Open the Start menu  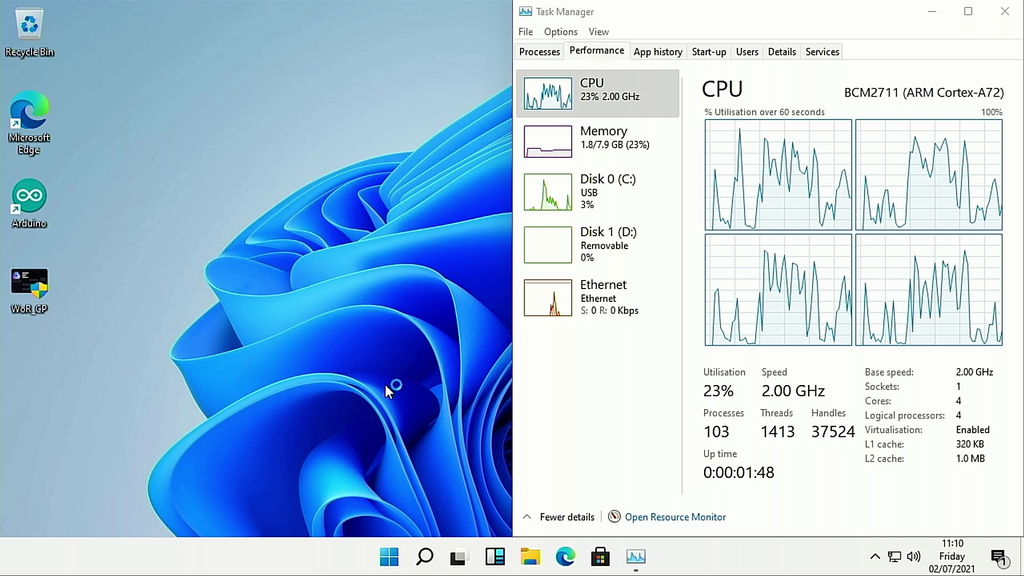point(389,557)
